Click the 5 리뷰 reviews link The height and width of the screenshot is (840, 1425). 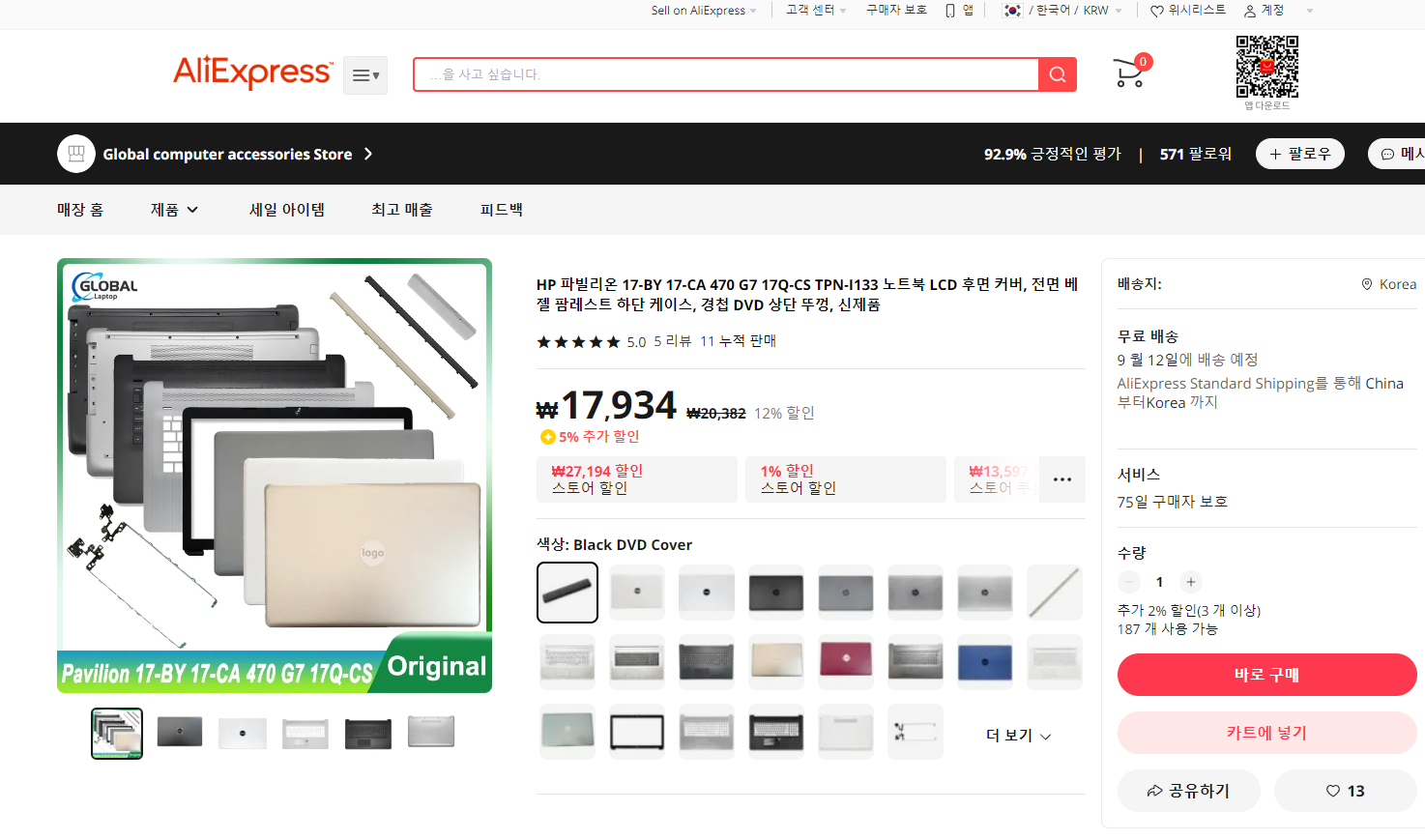(672, 341)
